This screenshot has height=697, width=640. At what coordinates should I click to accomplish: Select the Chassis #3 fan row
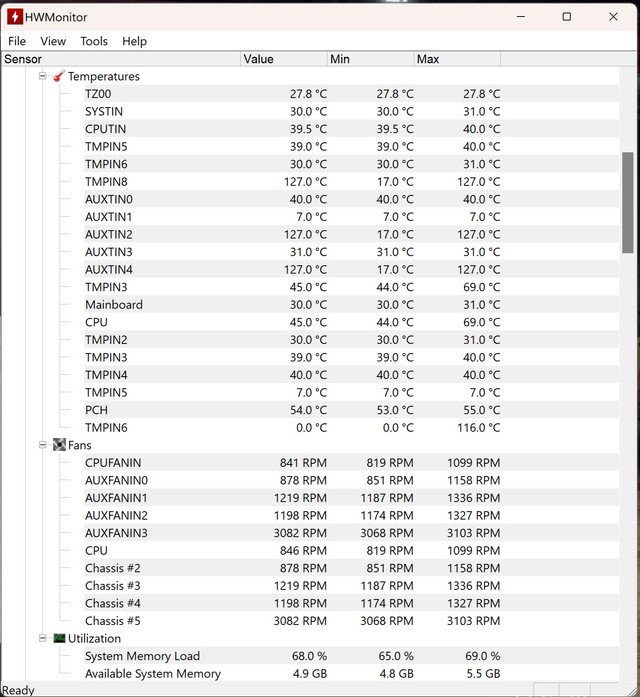click(351, 585)
